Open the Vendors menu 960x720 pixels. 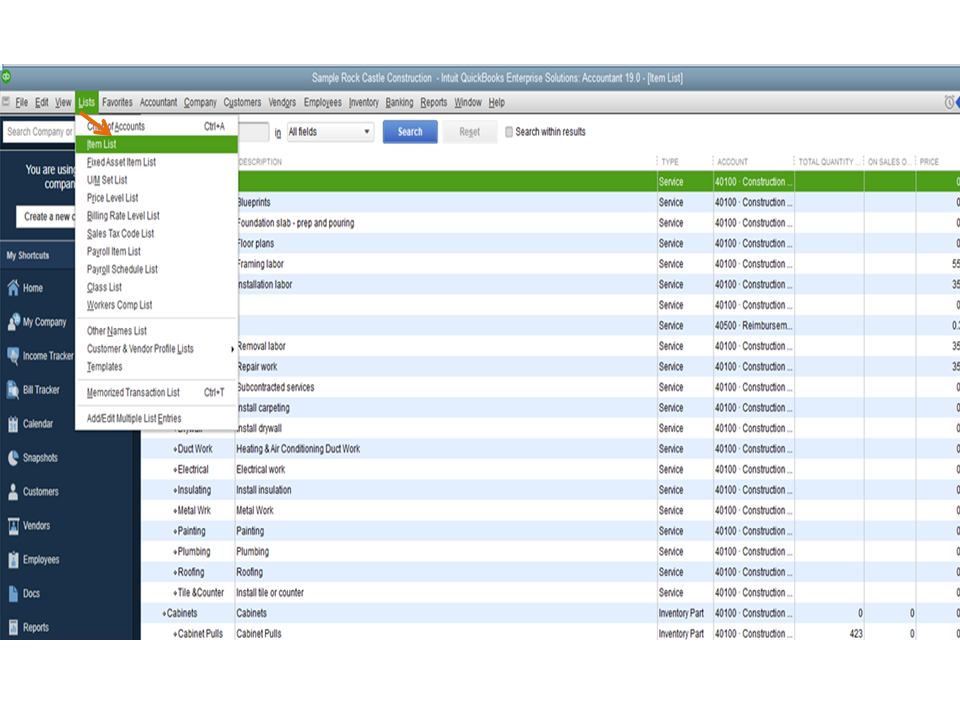[282, 102]
